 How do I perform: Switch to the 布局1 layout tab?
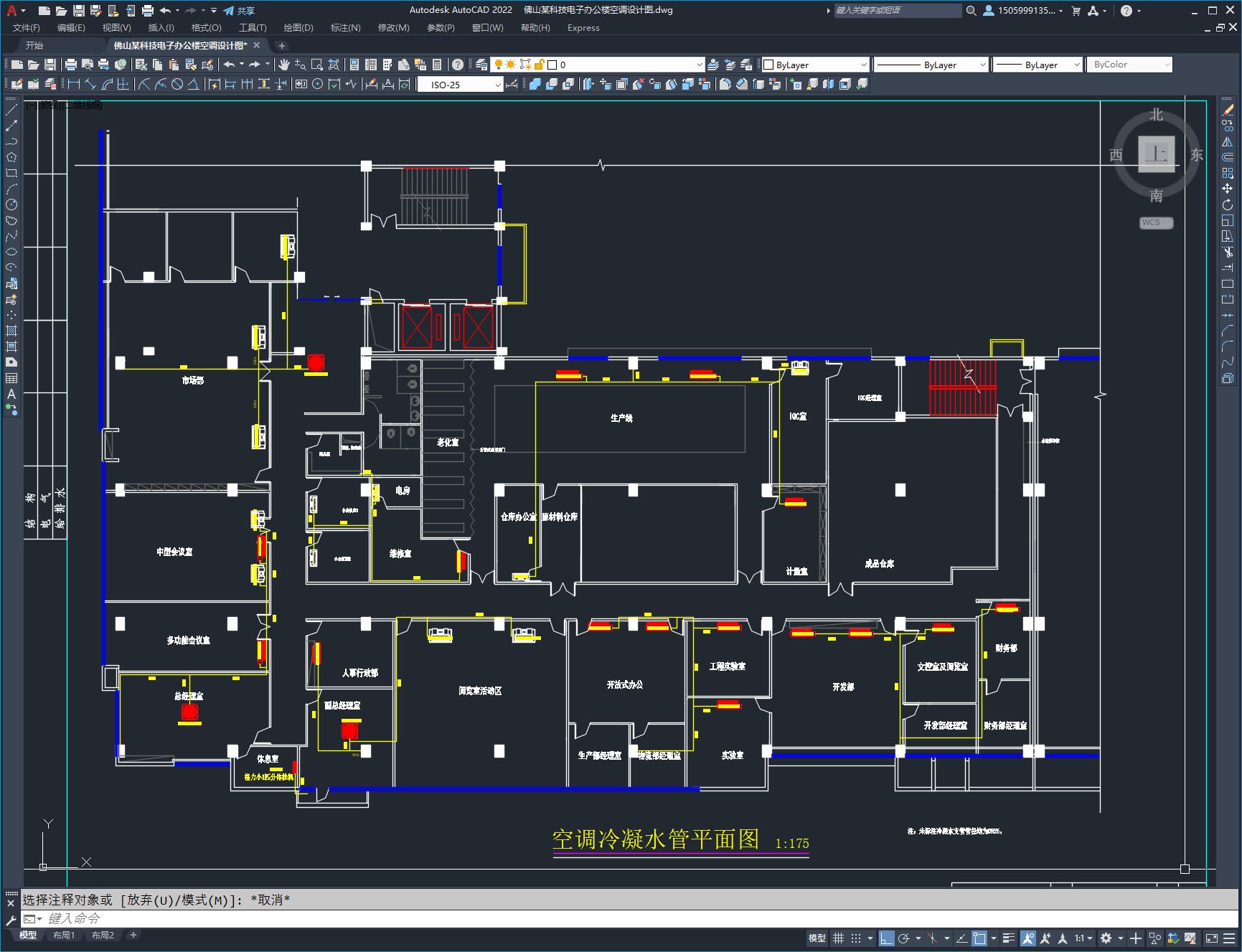coord(64,935)
